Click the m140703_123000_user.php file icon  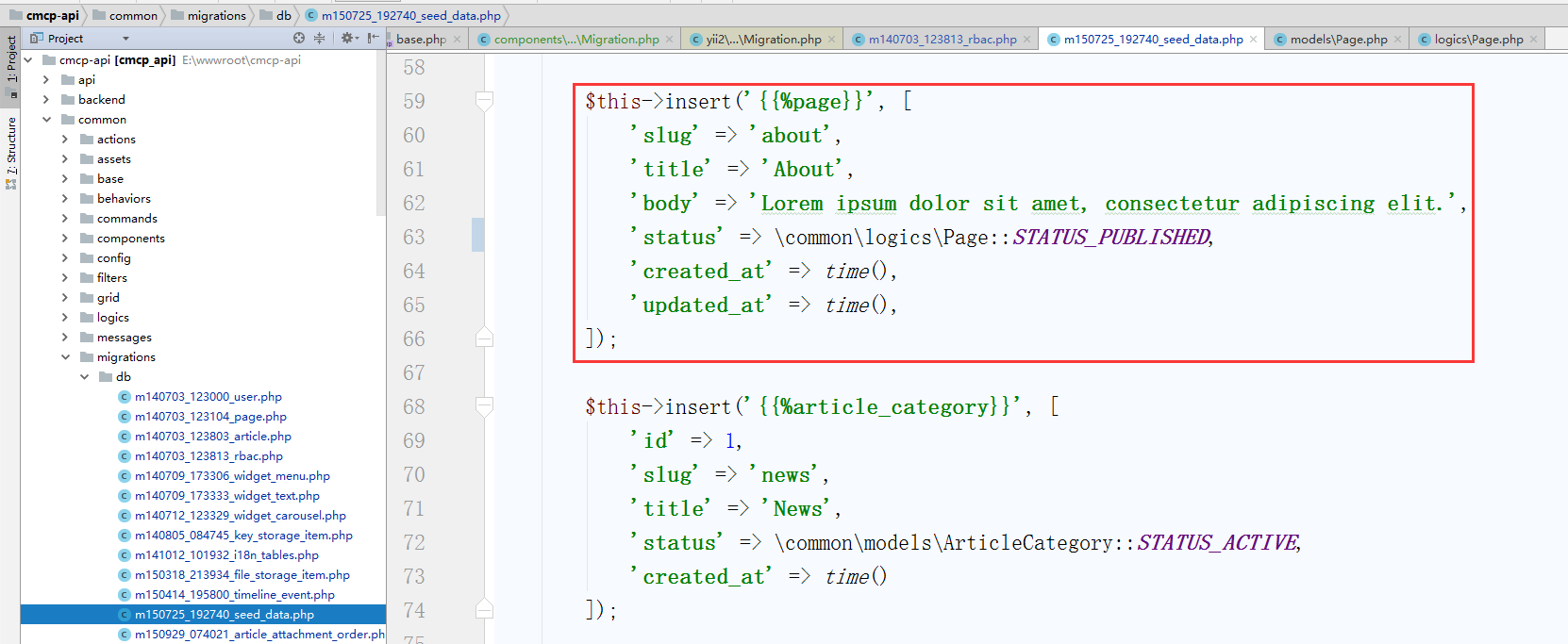(x=124, y=397)
